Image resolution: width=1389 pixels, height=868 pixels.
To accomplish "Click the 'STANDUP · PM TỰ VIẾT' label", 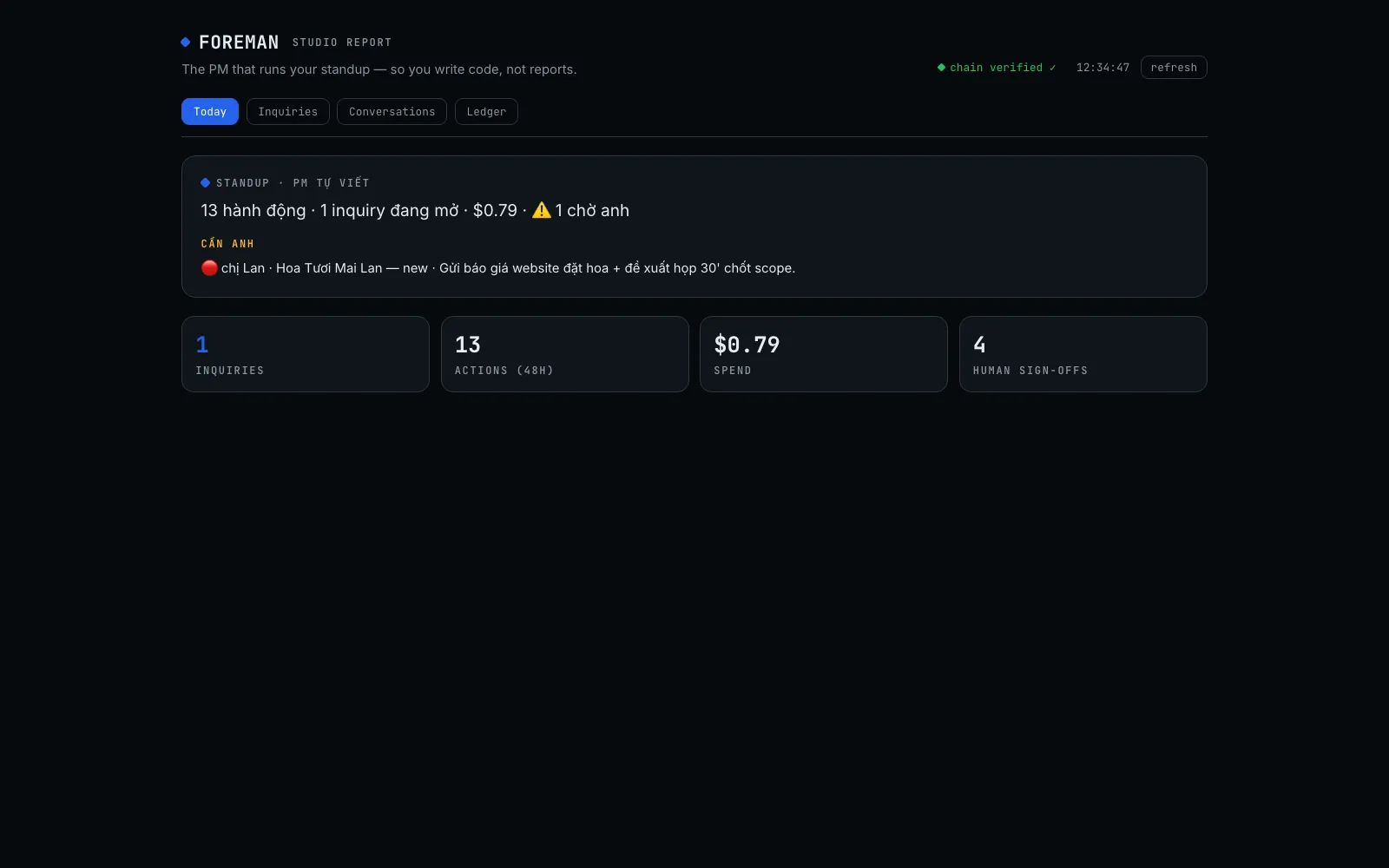I will click(293, 183).
